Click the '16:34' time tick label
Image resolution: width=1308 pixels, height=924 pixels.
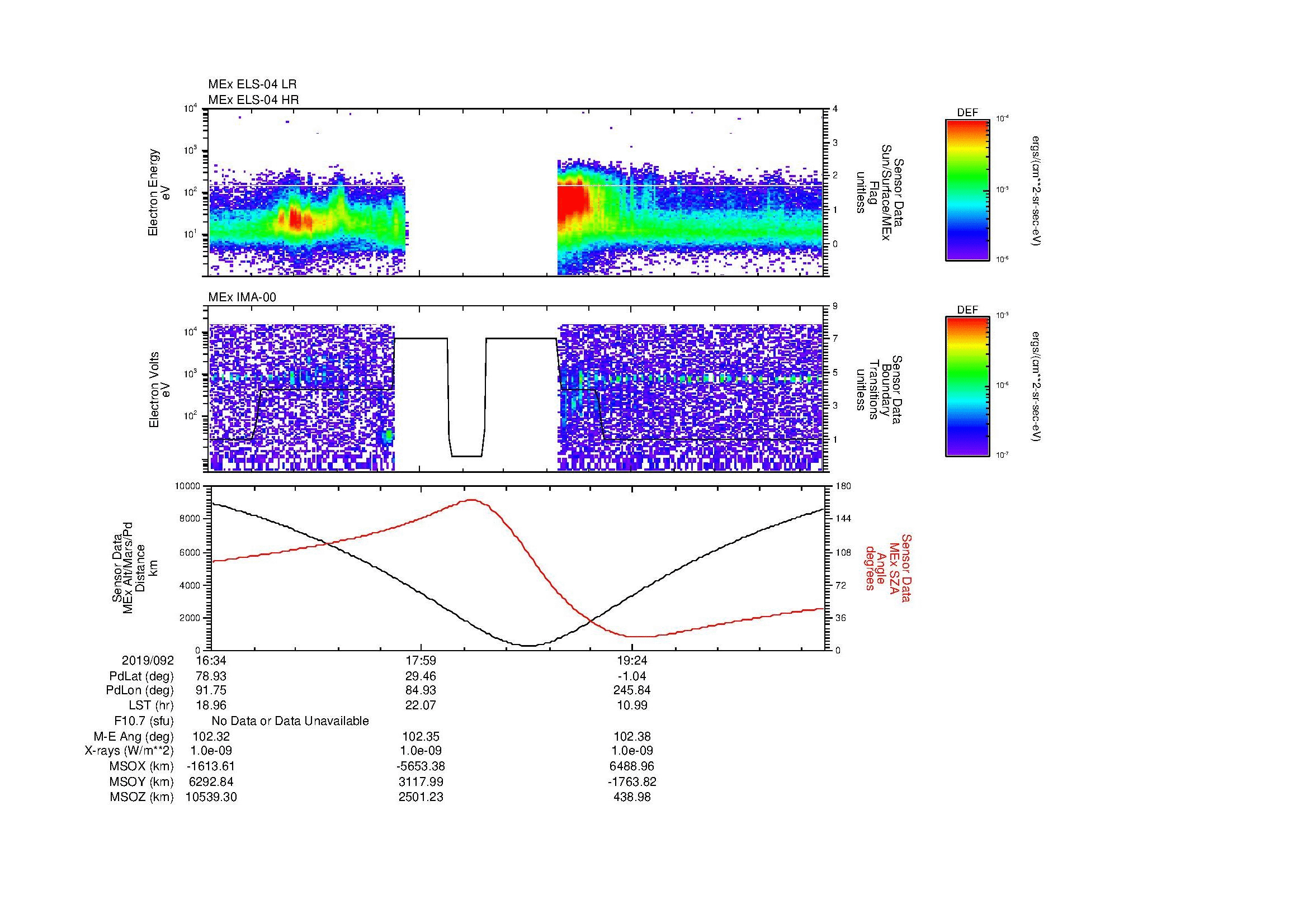click(211, 660)
